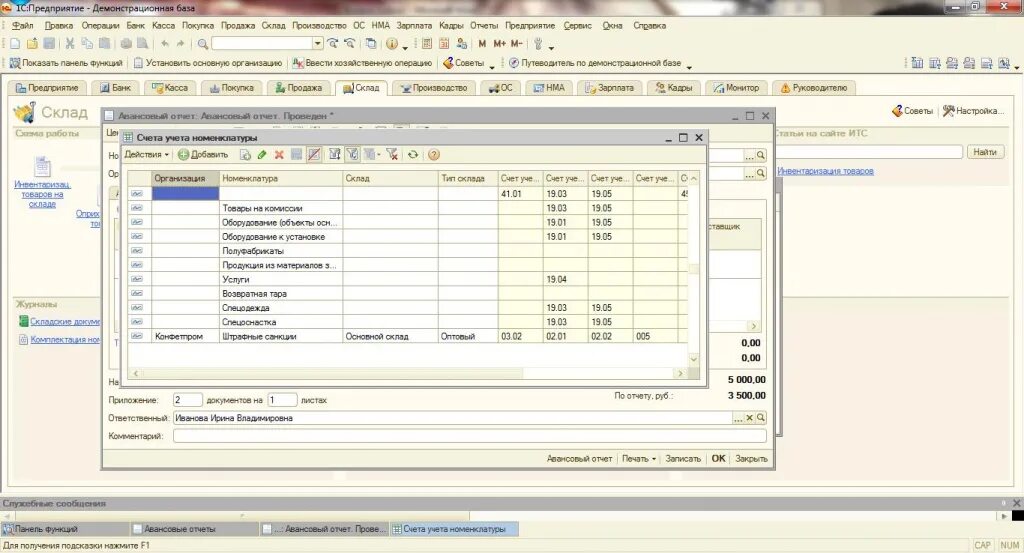Open the Печать dropdown
Image resolution: width=1024 pixels, height=553 pixels.
[639, 459]
